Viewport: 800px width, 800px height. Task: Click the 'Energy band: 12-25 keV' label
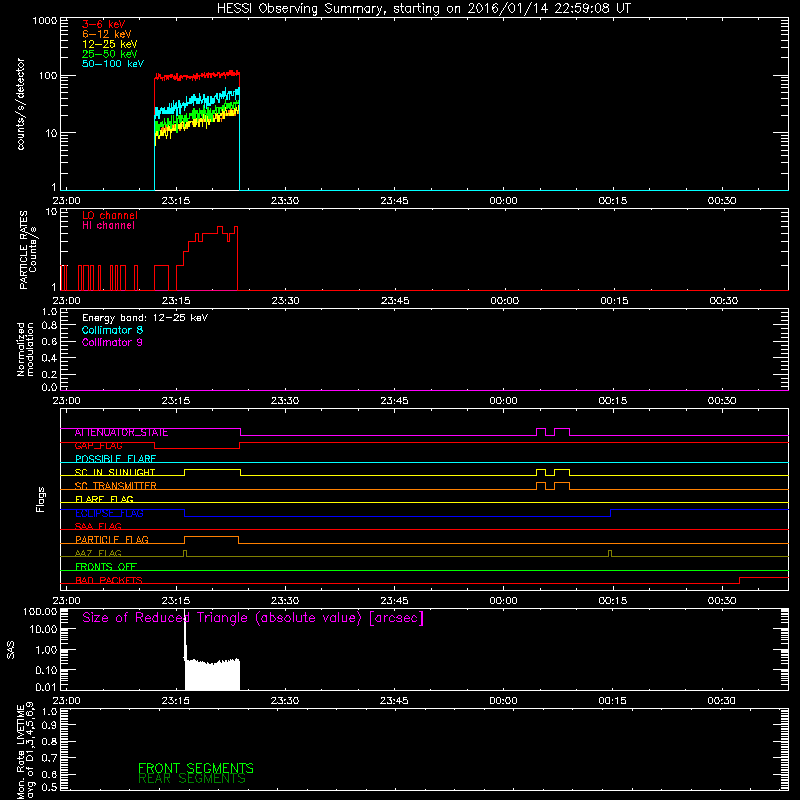pyautogui.click(x=145, y=318)
